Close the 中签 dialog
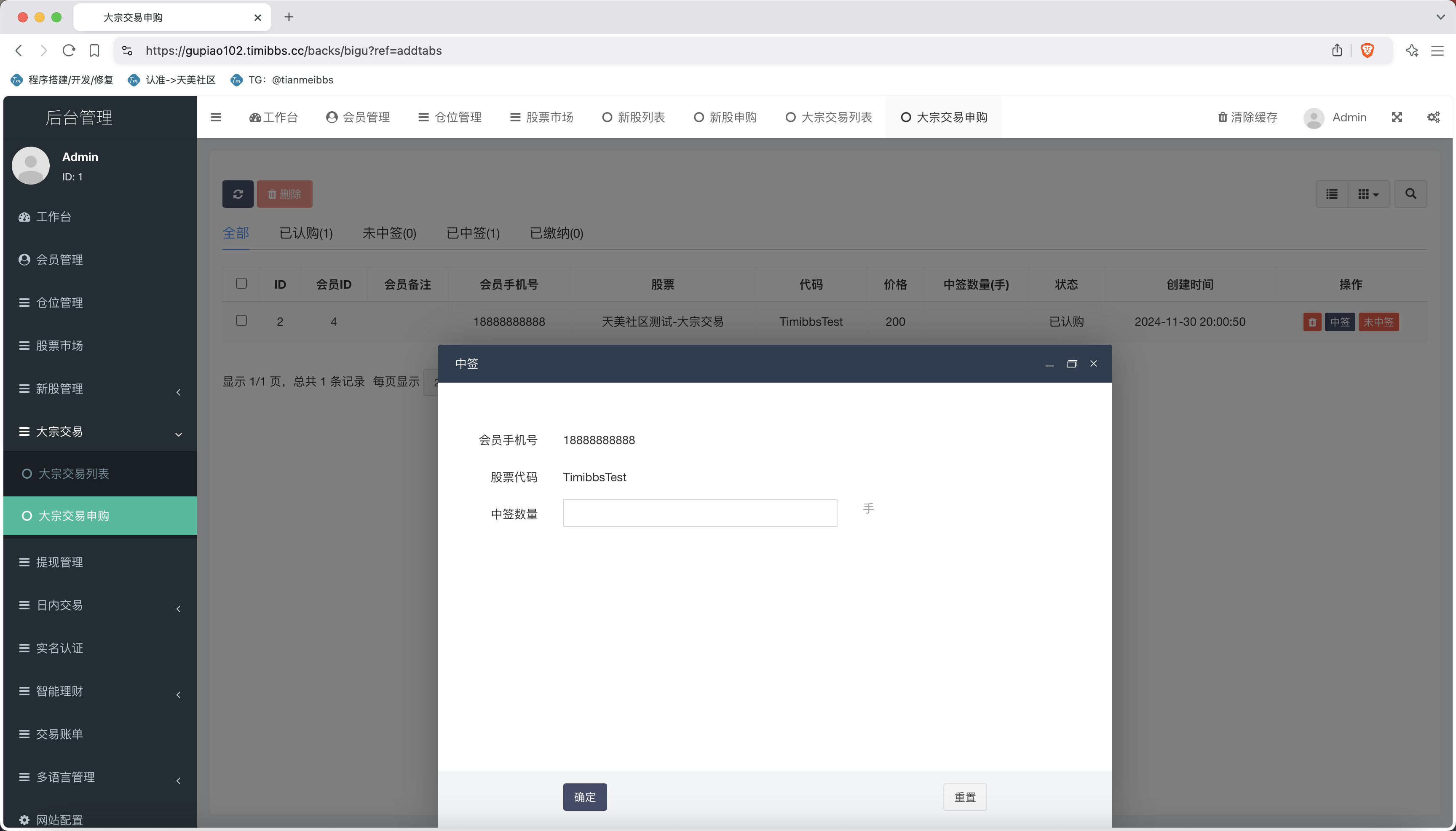Image resolution: width=1456 pixels, height=831 pixels. pyautogui.click(x=1093, y=364)
